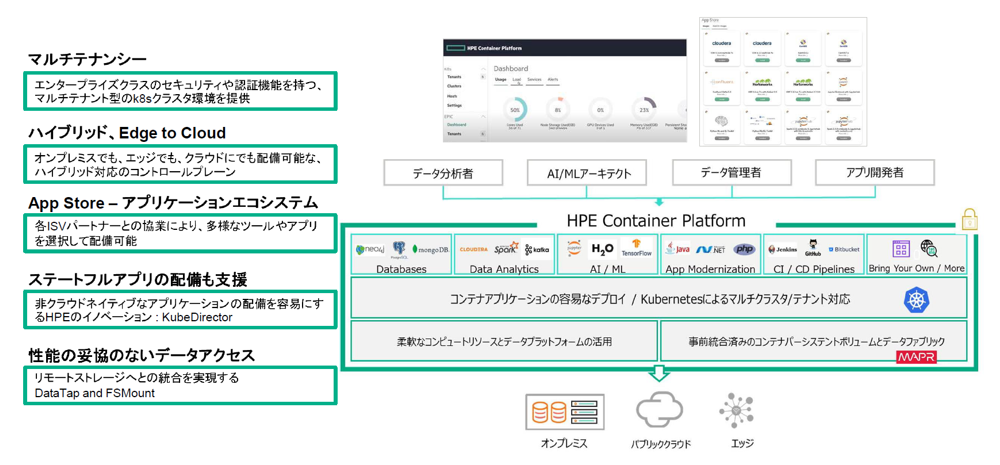Select Clusters in the dashboard sidebar
The width and height of the screenshot is (1000, 465).
click(x=455, y=85)
